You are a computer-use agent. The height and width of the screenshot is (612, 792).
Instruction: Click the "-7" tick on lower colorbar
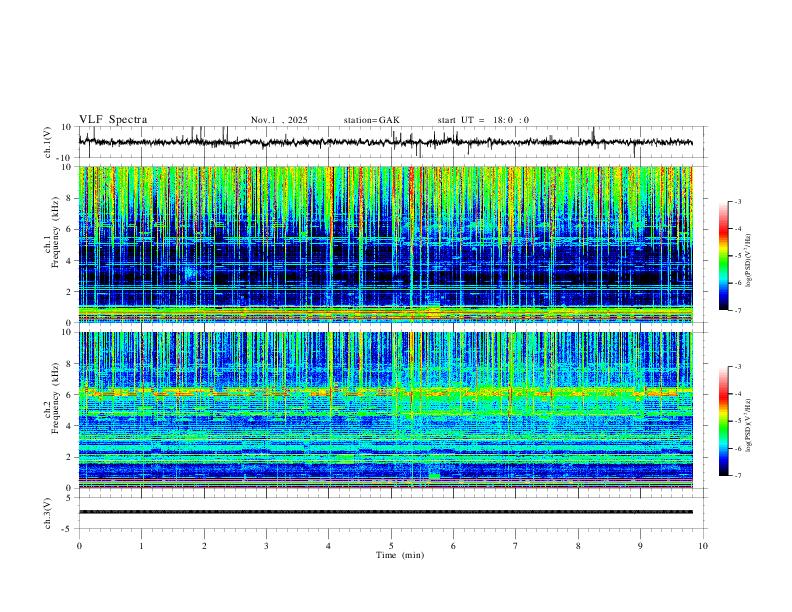(x=737, y=476)
